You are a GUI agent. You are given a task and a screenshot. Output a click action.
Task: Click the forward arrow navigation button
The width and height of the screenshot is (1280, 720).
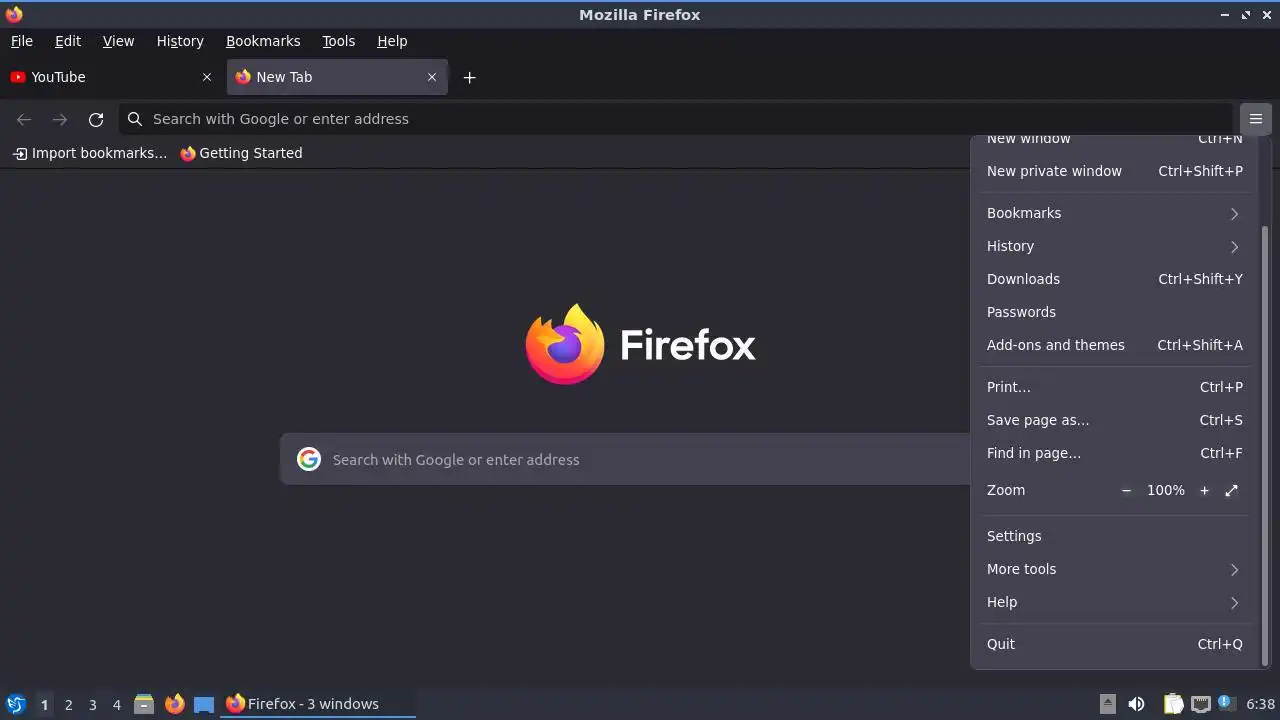(60, 119)
